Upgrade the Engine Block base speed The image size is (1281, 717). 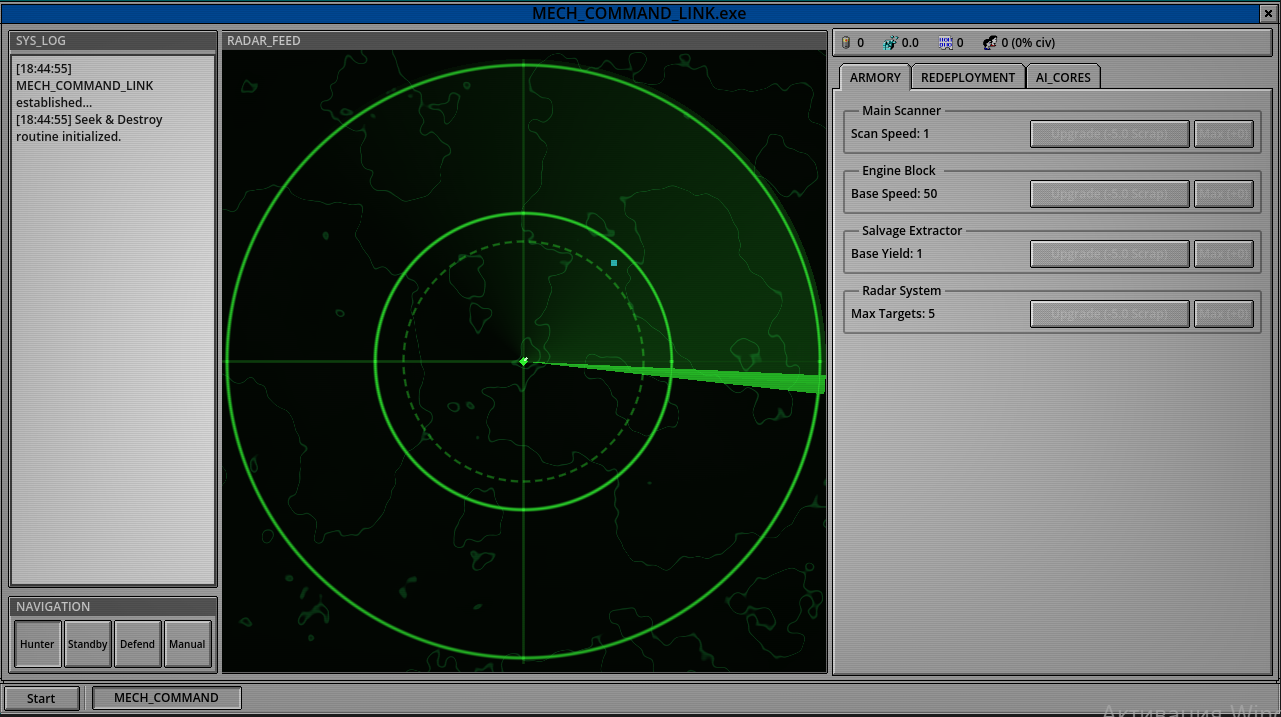1109,194
